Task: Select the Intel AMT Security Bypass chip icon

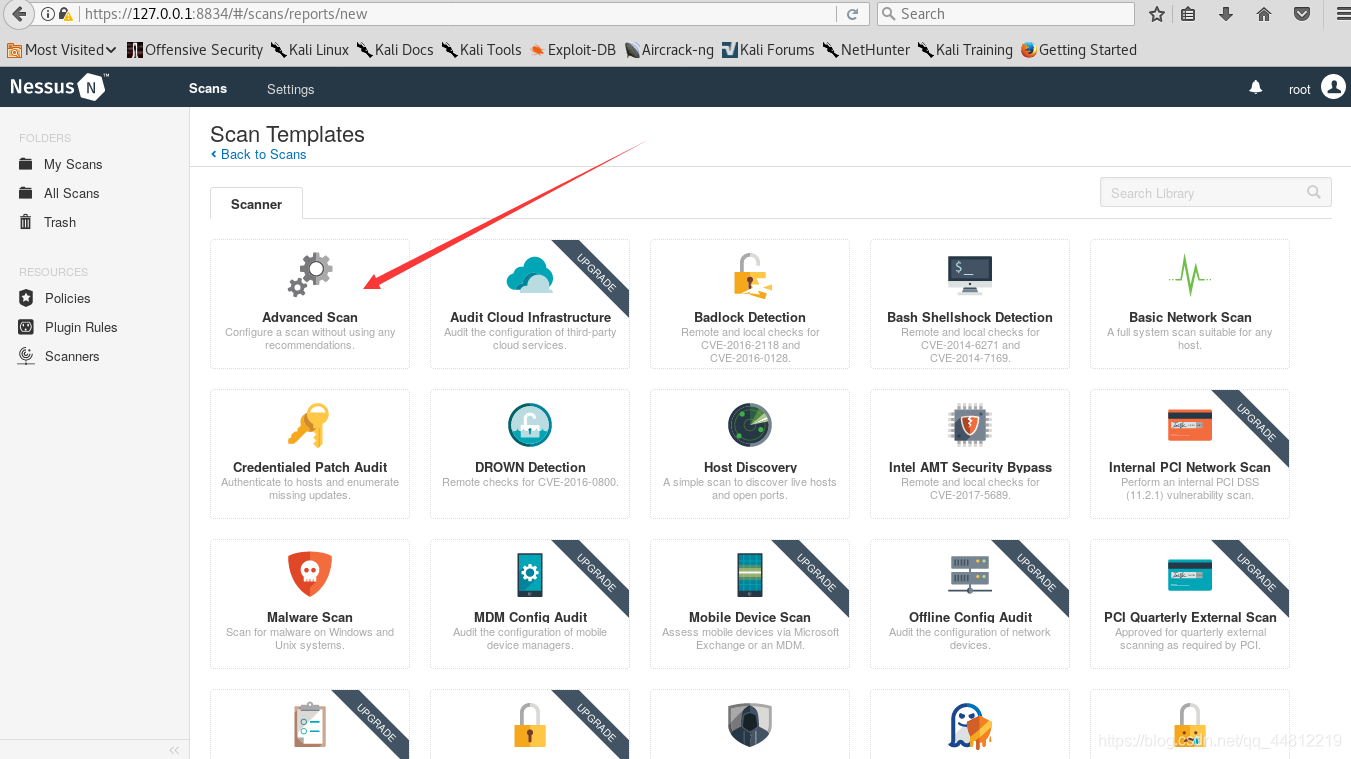Action: pyautogui.click(x=970, y=426)
